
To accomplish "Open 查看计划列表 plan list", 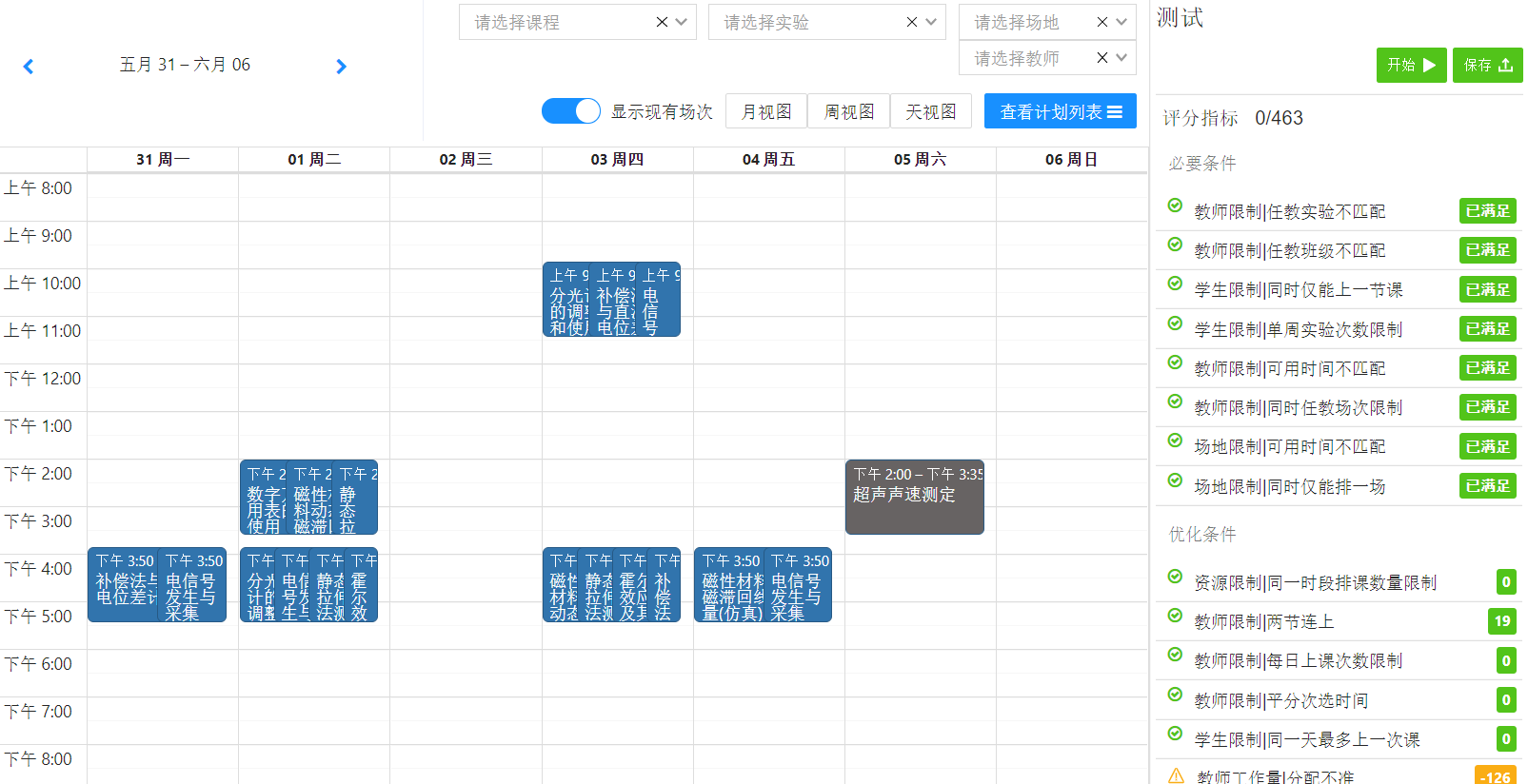I will pyautogui.click(x=1060, y=111).
